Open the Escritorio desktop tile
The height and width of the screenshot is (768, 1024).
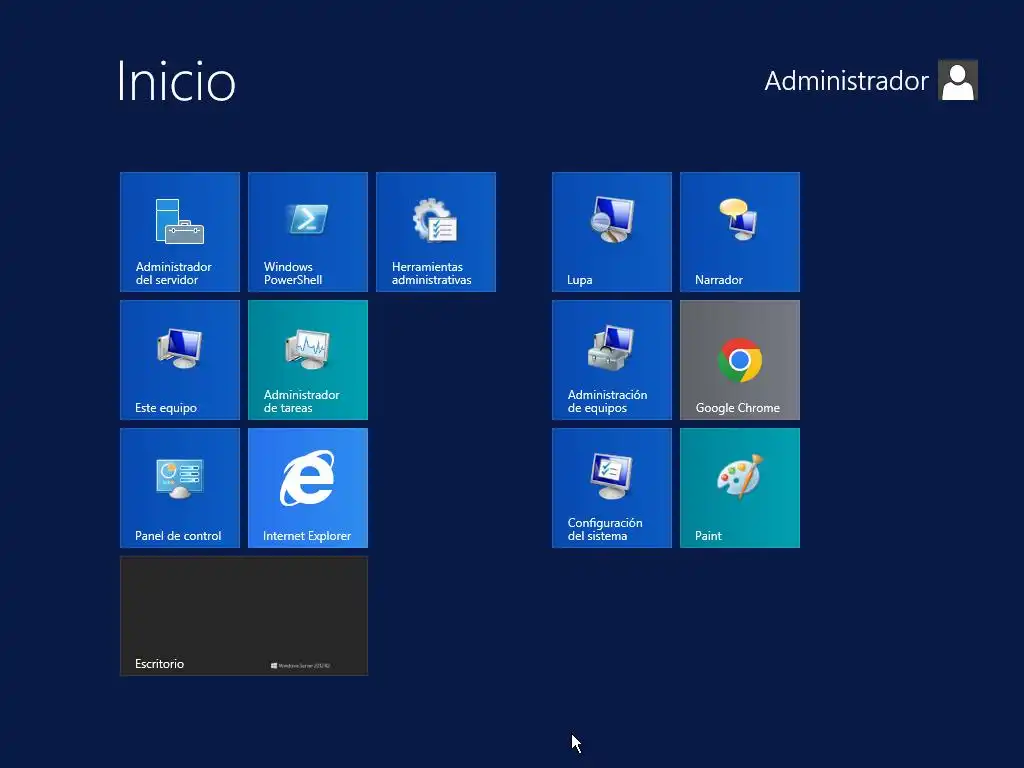tap(244, 616)
